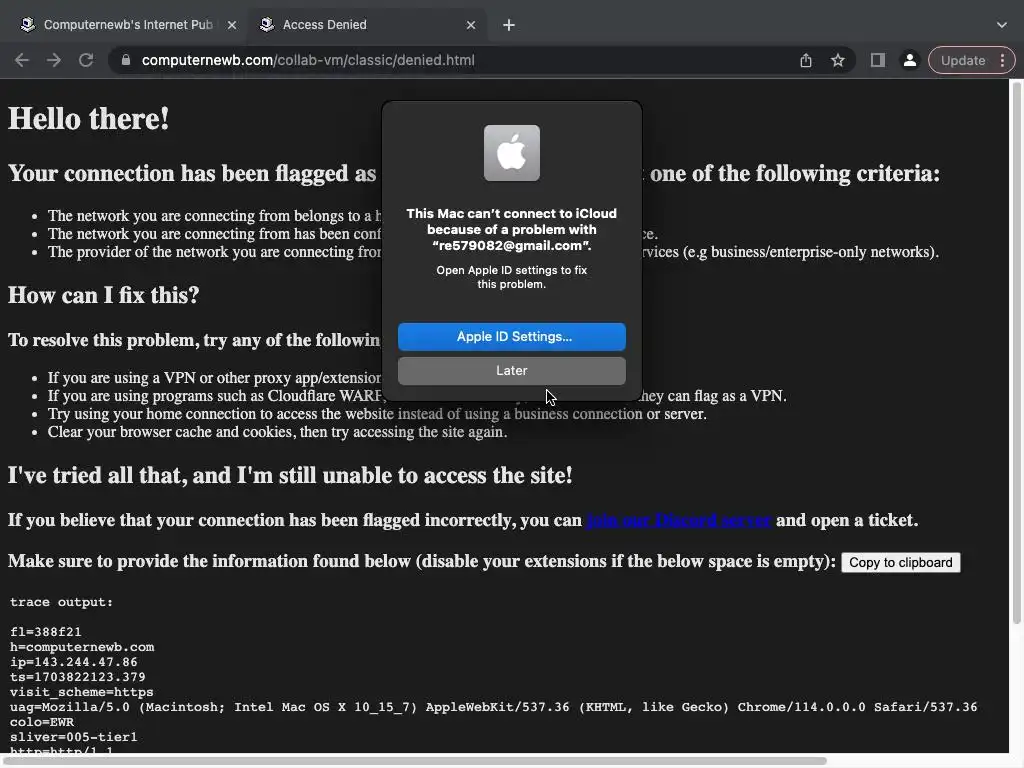Click the 'How can I fix this?' heading
Image resolution: width=1024 pixels, height=768 pixels.
[x=104, y=295]
